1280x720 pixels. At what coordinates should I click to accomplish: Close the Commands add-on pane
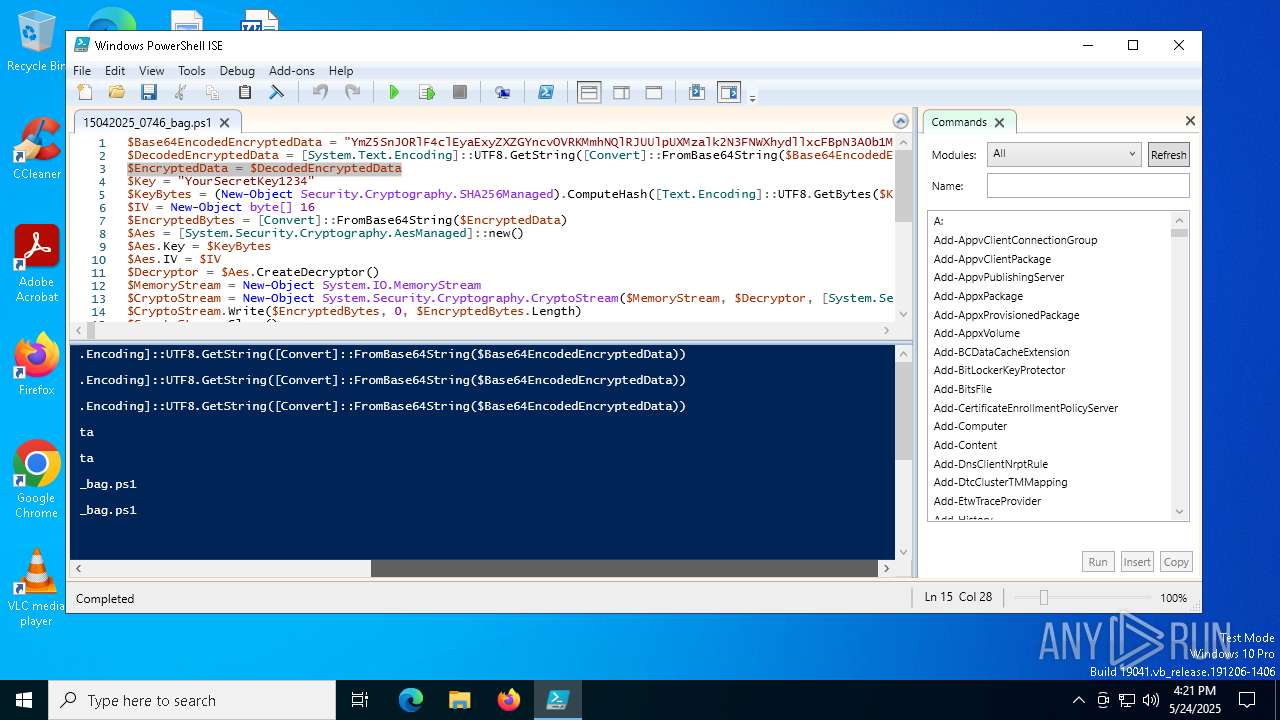tap(1190, 121)
